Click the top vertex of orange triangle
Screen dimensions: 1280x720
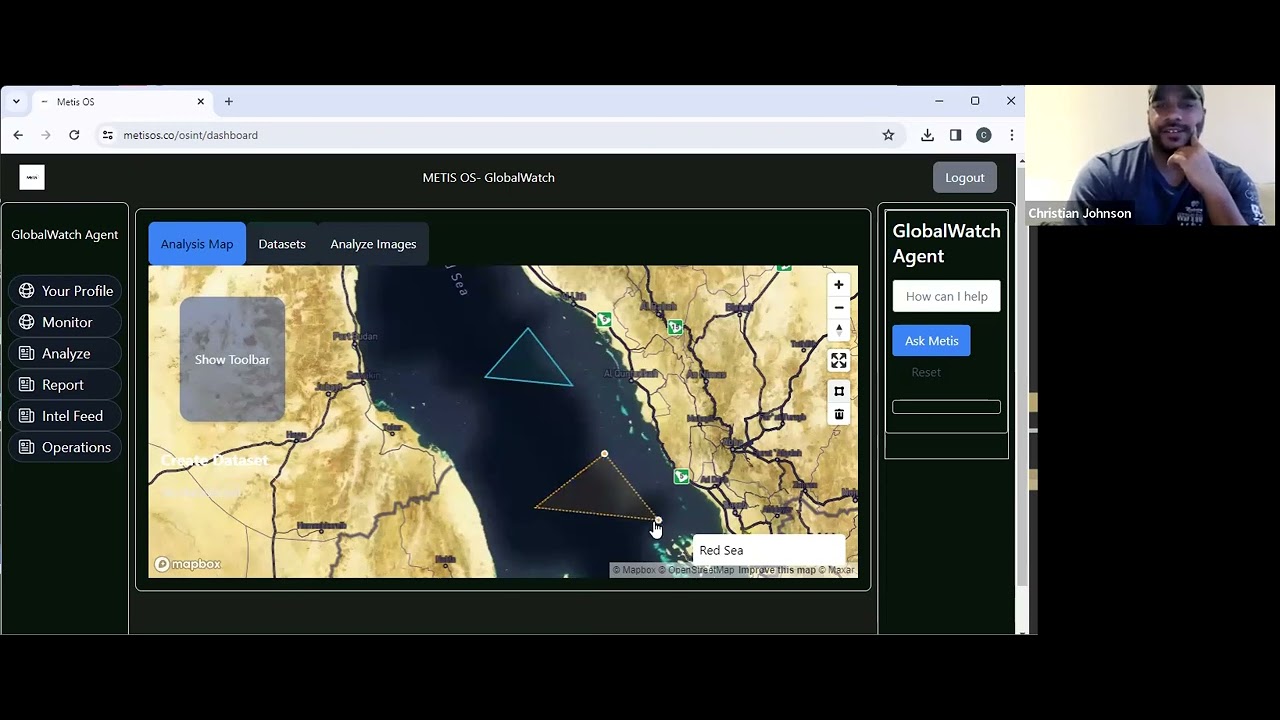coord(604,454)
